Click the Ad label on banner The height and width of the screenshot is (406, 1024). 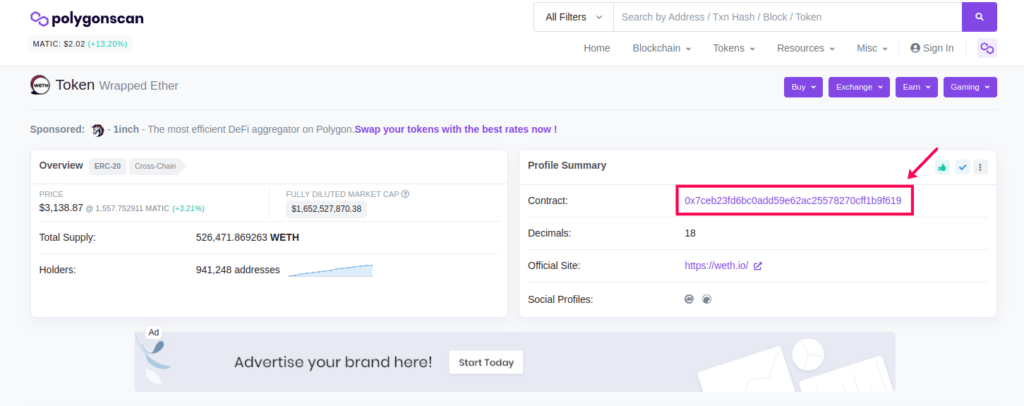point(154,332)
